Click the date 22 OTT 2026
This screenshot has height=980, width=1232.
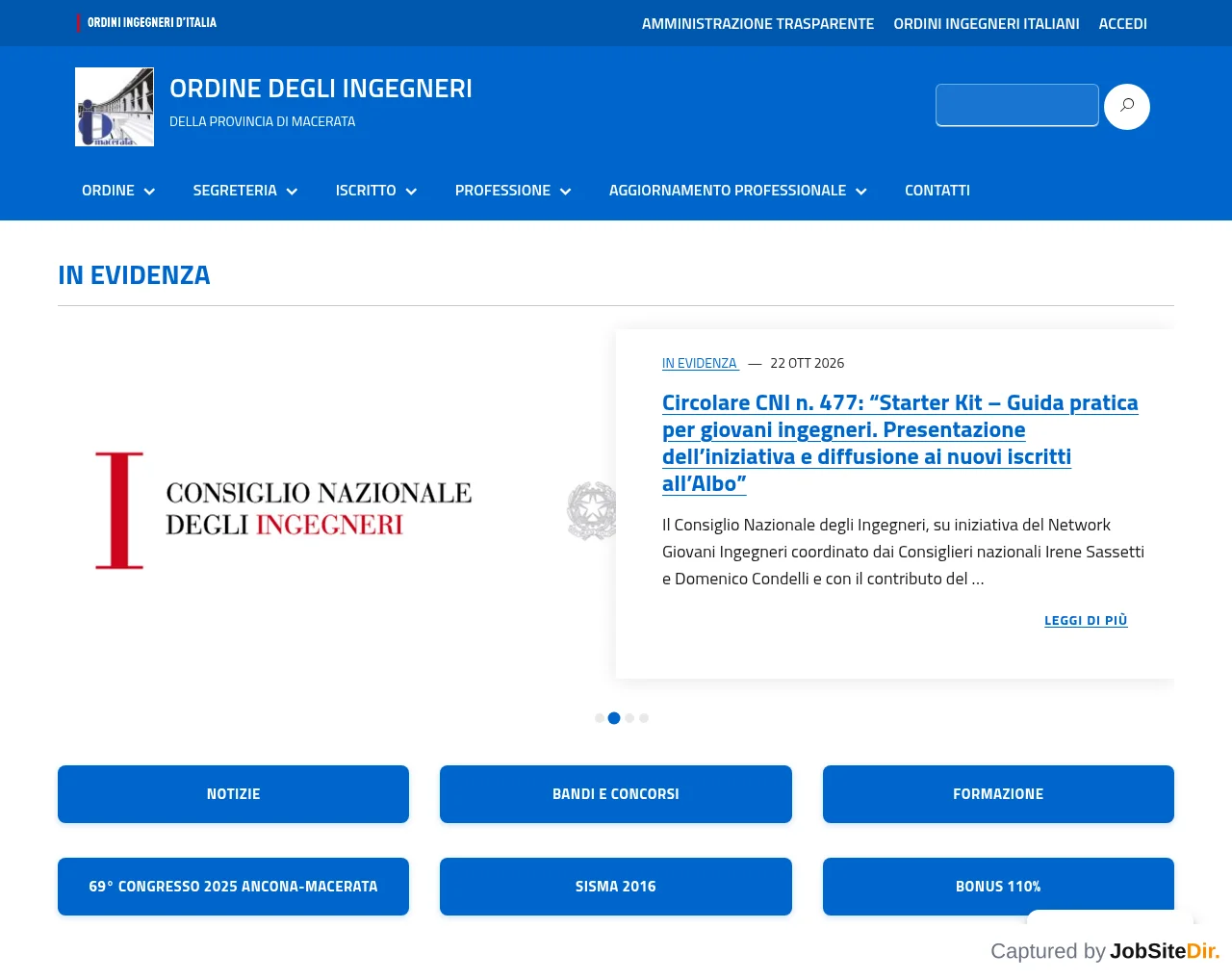[x=807, y=363]
